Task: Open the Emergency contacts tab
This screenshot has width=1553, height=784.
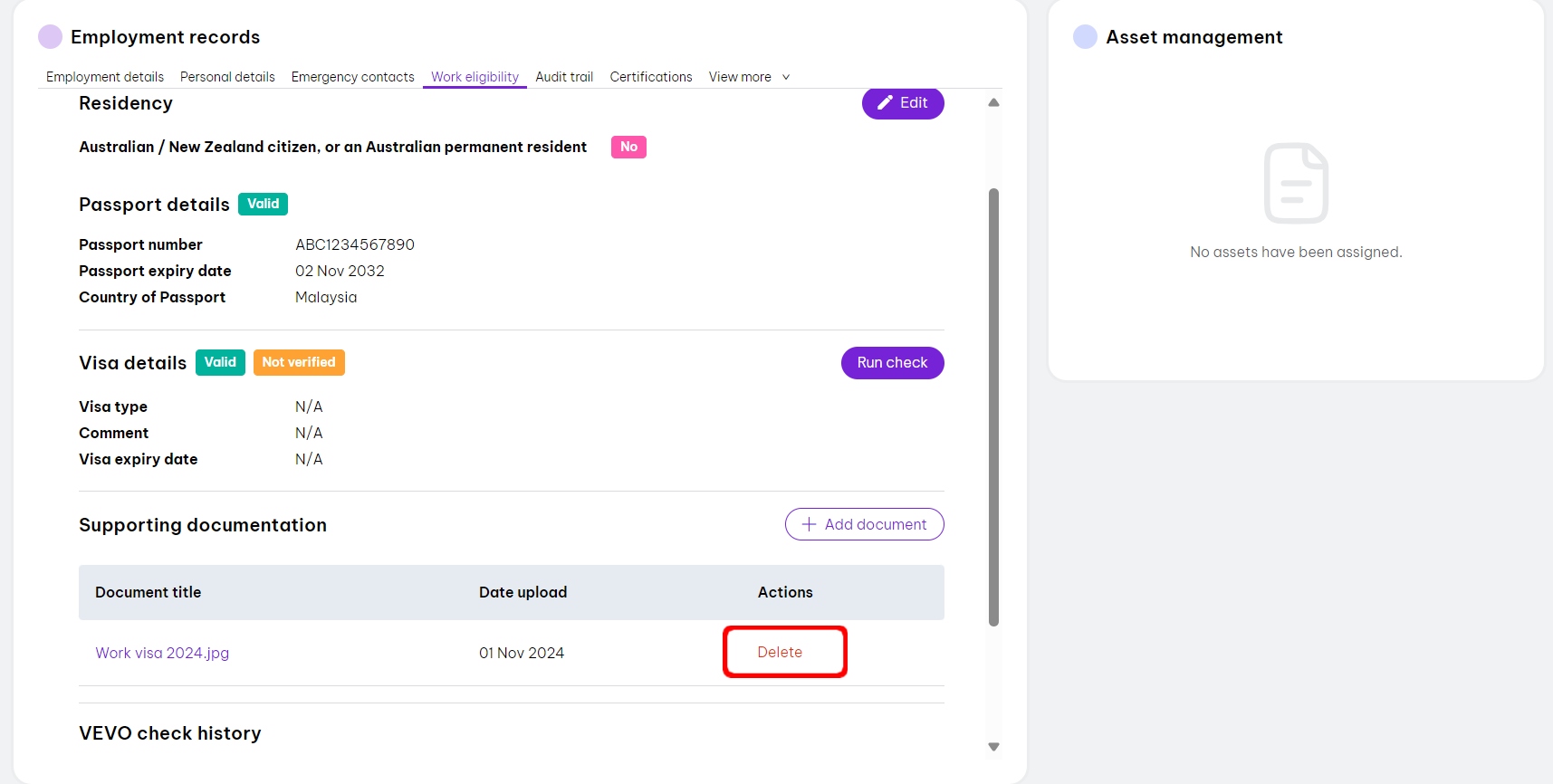Action: click(x=352, y=77)
